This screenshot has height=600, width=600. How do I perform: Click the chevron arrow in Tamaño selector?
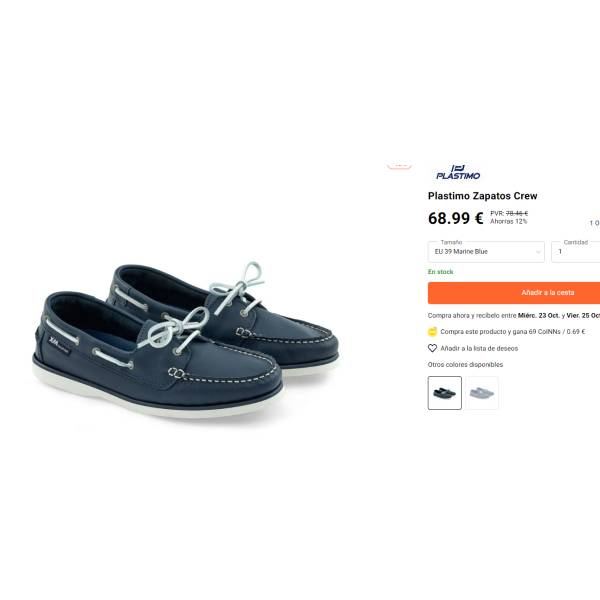coord(538,252)
